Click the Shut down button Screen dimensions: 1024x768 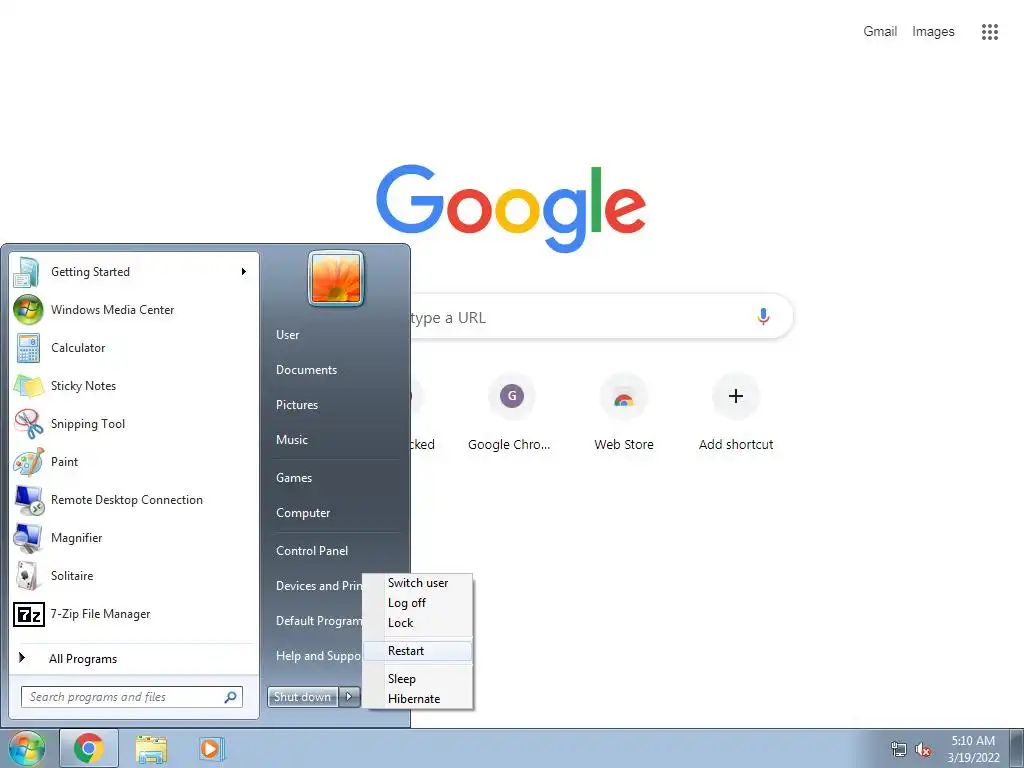pyautogui.click(x=303, y=697)
